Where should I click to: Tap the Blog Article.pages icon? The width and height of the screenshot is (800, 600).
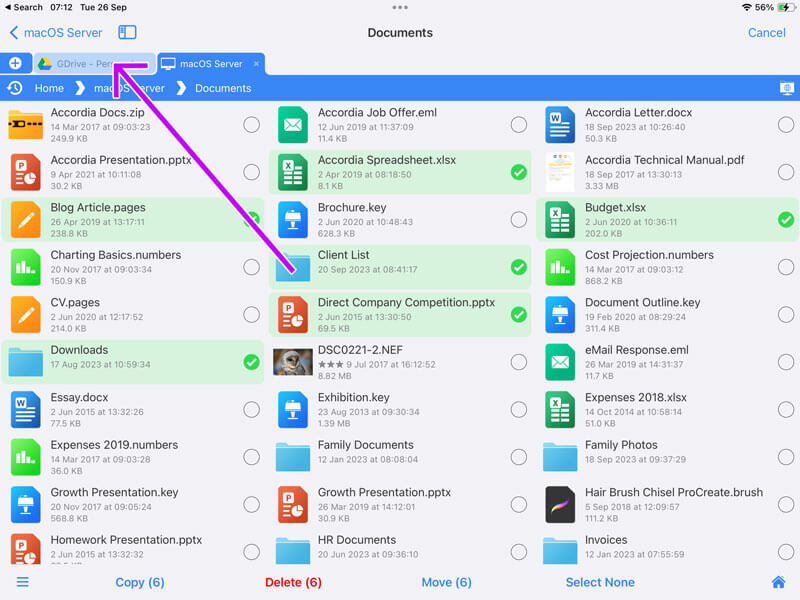26,220
